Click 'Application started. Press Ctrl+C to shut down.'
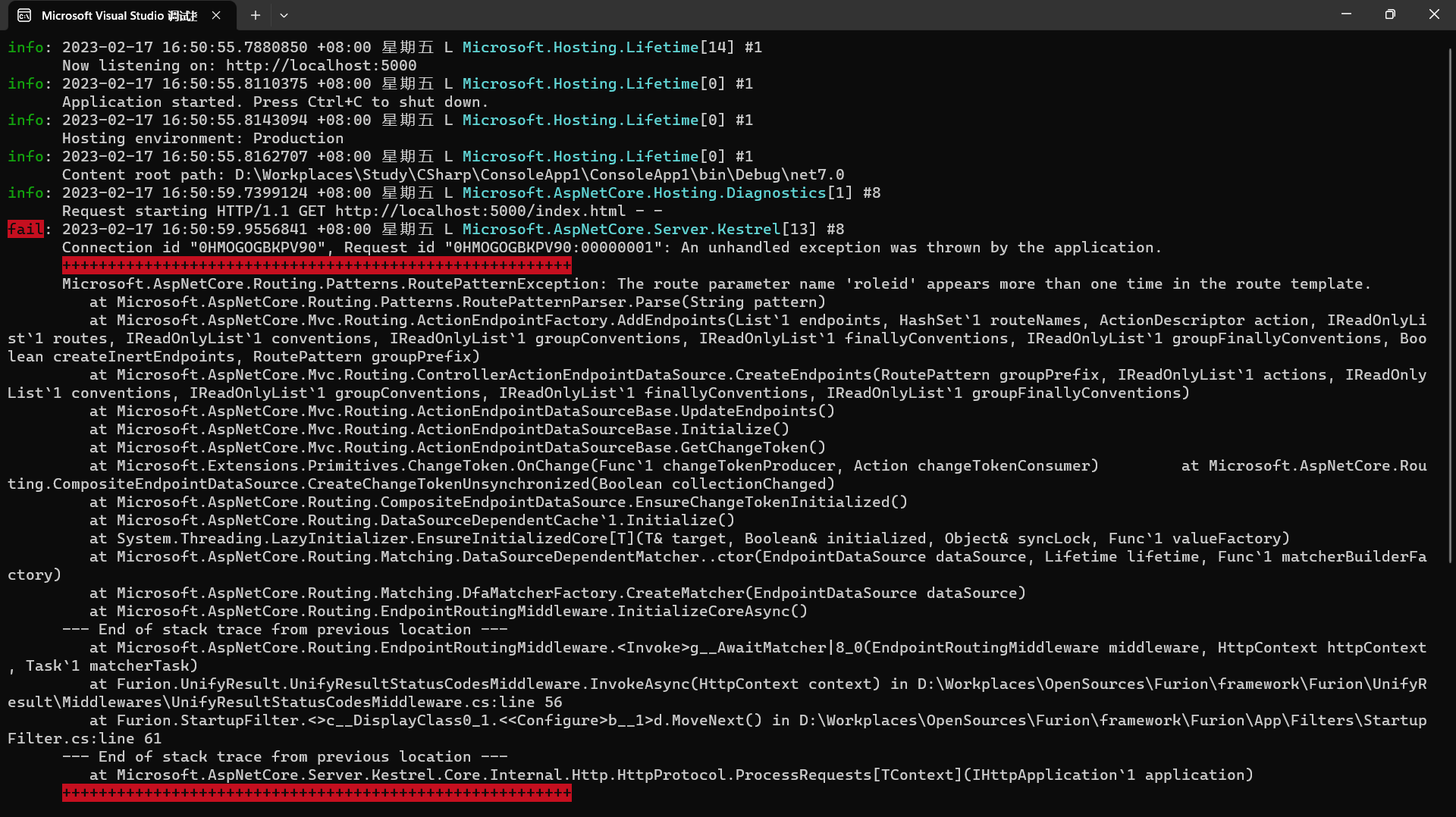The image size is (1456, 817). [x=275, y=102]
